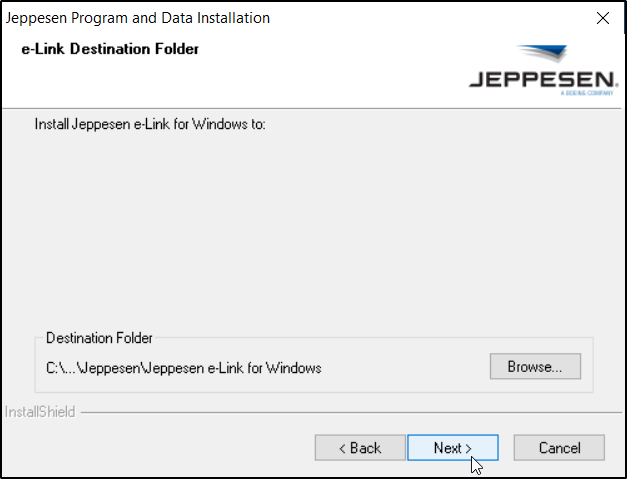Click the InstallShield label
This screenshot has width=627, height=479.
[40, 411]
